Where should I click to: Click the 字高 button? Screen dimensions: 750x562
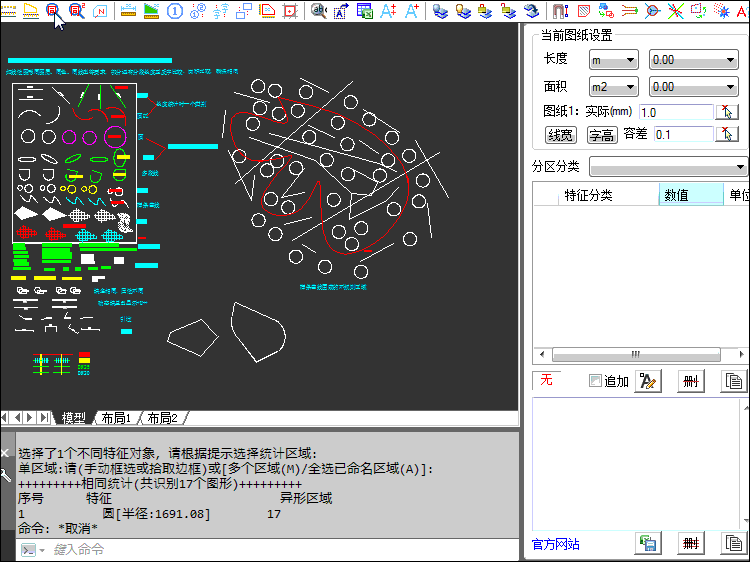(x=600, y=134)
